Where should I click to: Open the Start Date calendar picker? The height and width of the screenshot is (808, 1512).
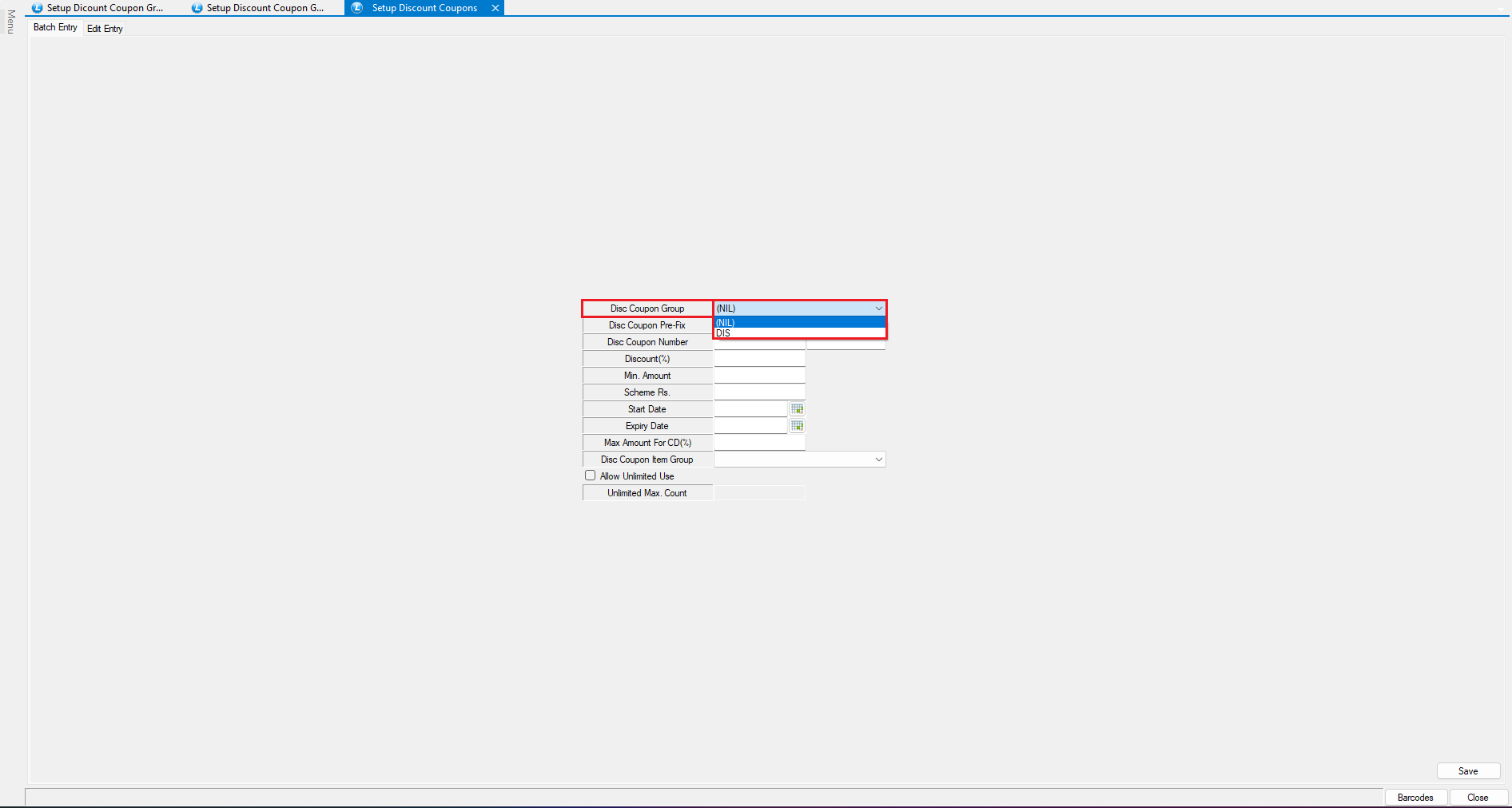[x=797, y=409]
